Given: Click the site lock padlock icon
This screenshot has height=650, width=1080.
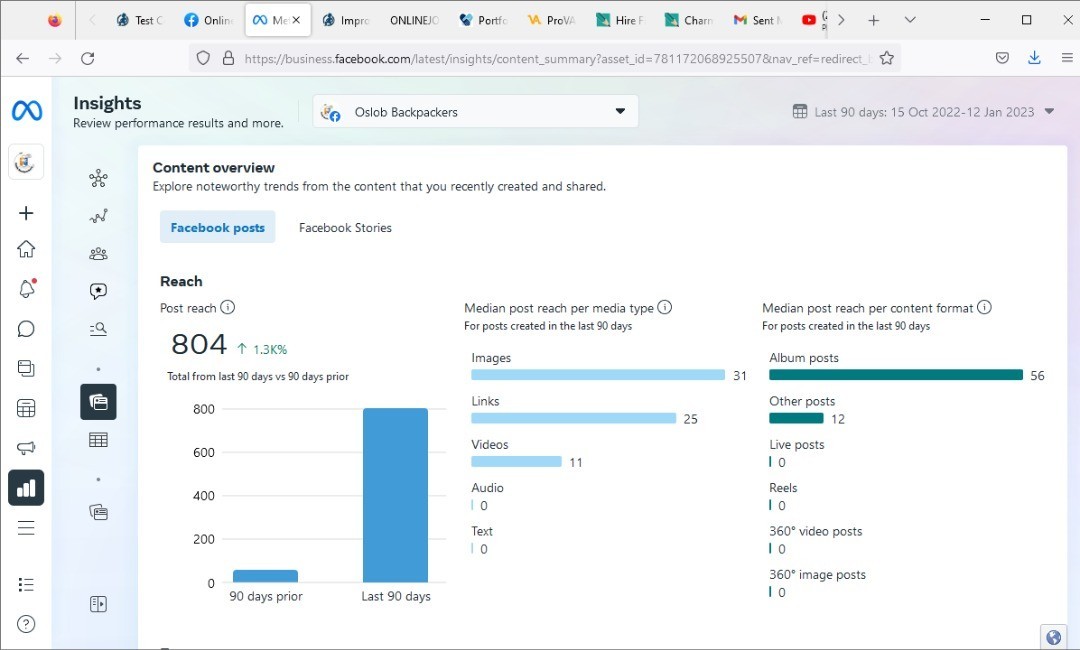Looking at the screenshot, I should 229,59.
